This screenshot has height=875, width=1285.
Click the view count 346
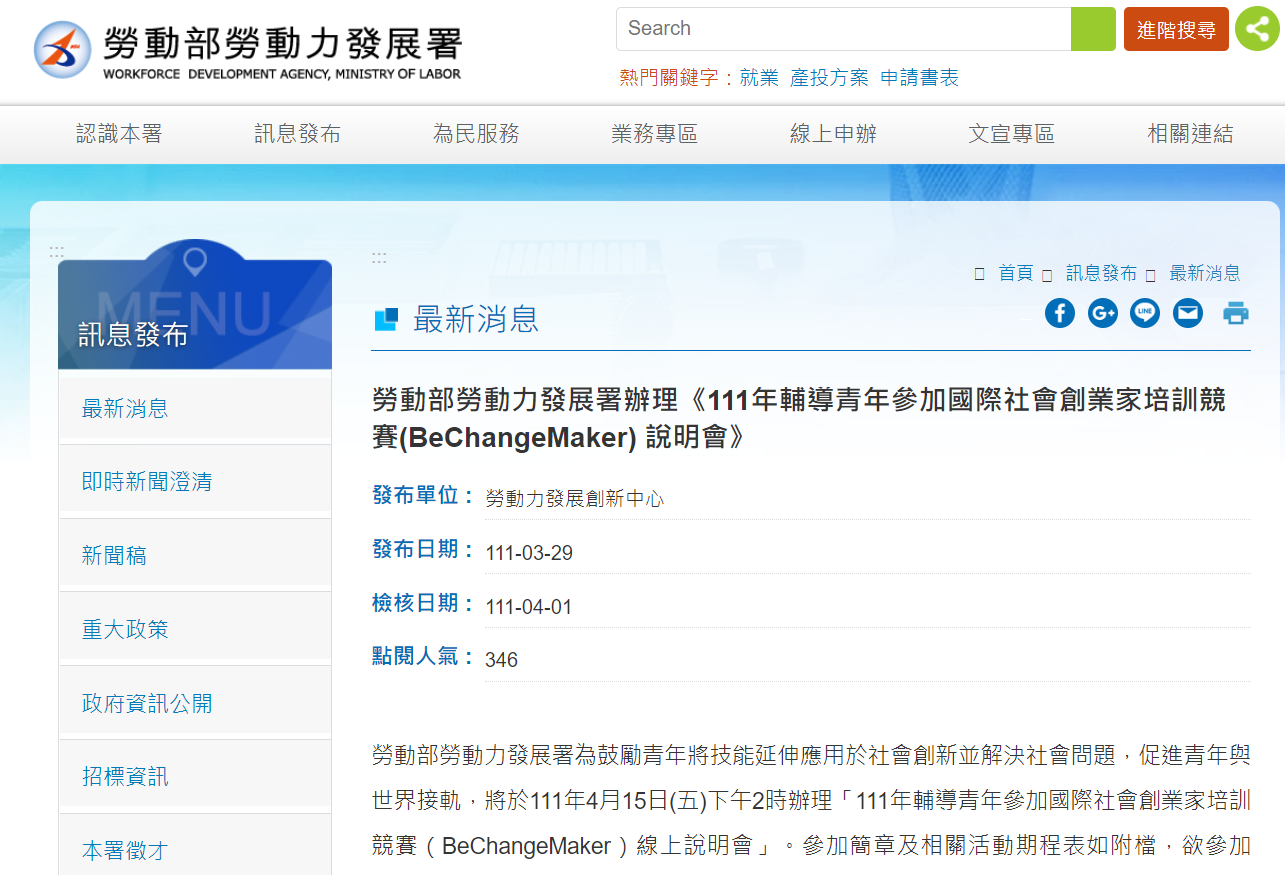[x=501, y=660]
